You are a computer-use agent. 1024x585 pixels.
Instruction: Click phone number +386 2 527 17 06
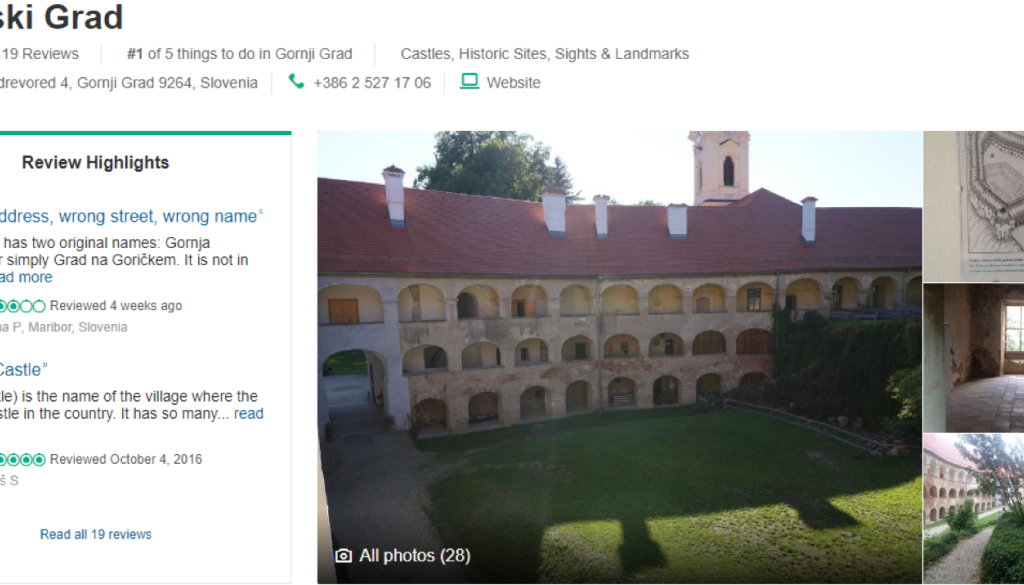[372, 83]
